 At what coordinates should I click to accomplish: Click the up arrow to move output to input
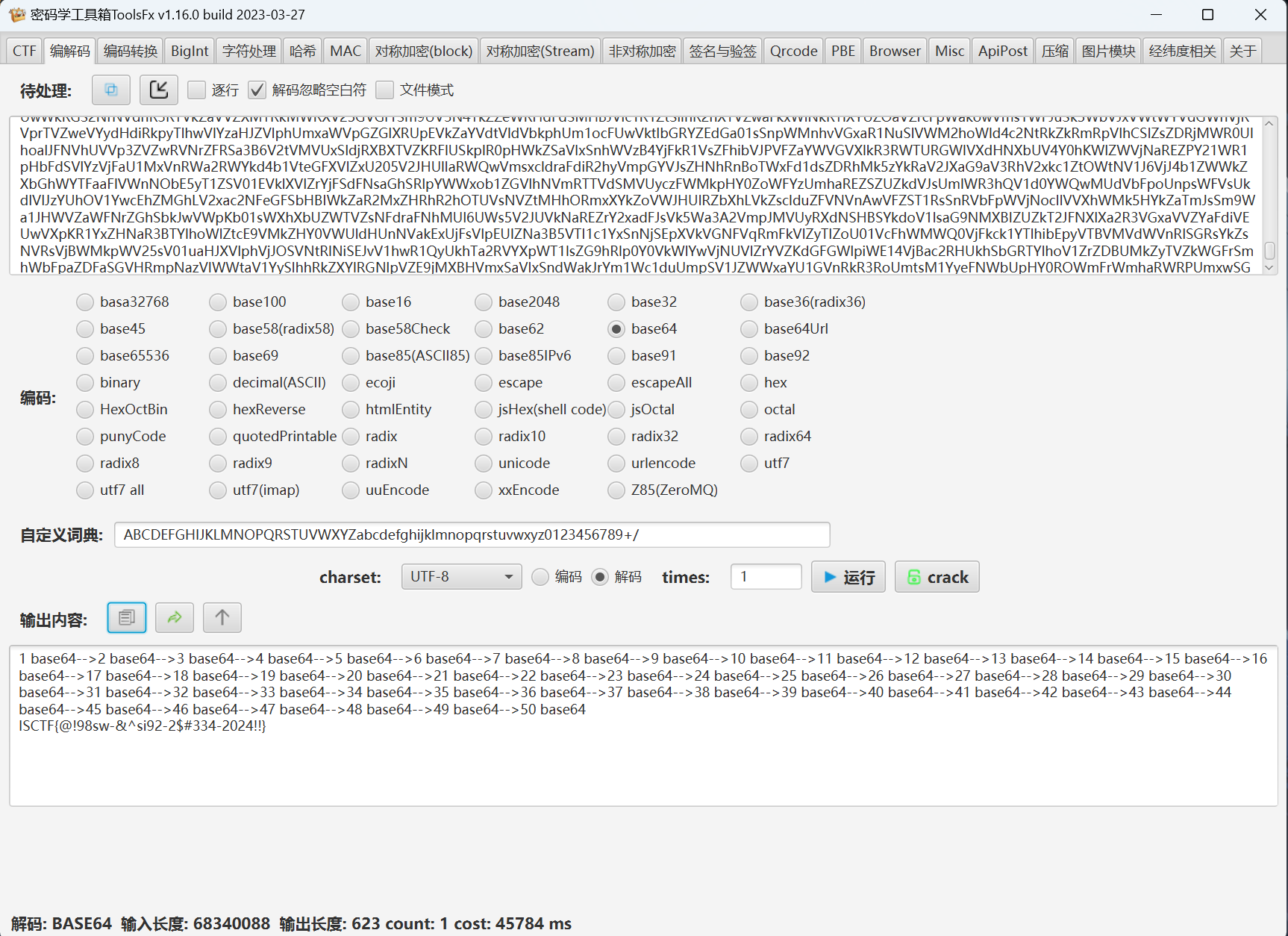(222, 617)
